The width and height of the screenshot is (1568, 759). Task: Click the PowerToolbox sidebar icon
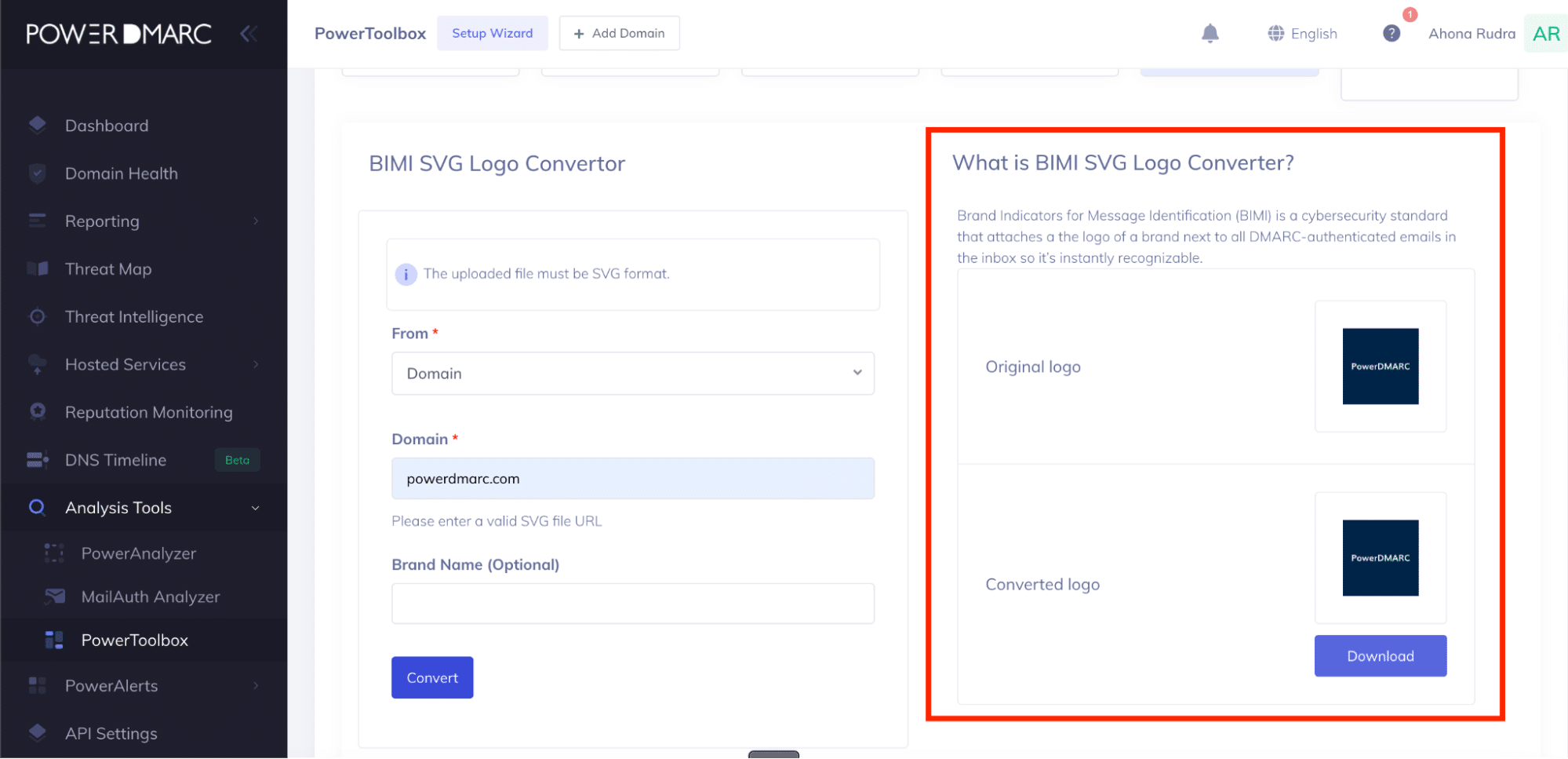(54, 640)
